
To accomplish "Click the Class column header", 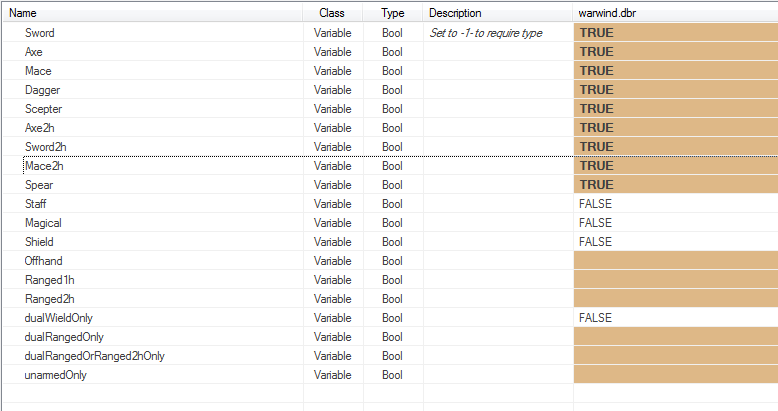I will 332,13.
